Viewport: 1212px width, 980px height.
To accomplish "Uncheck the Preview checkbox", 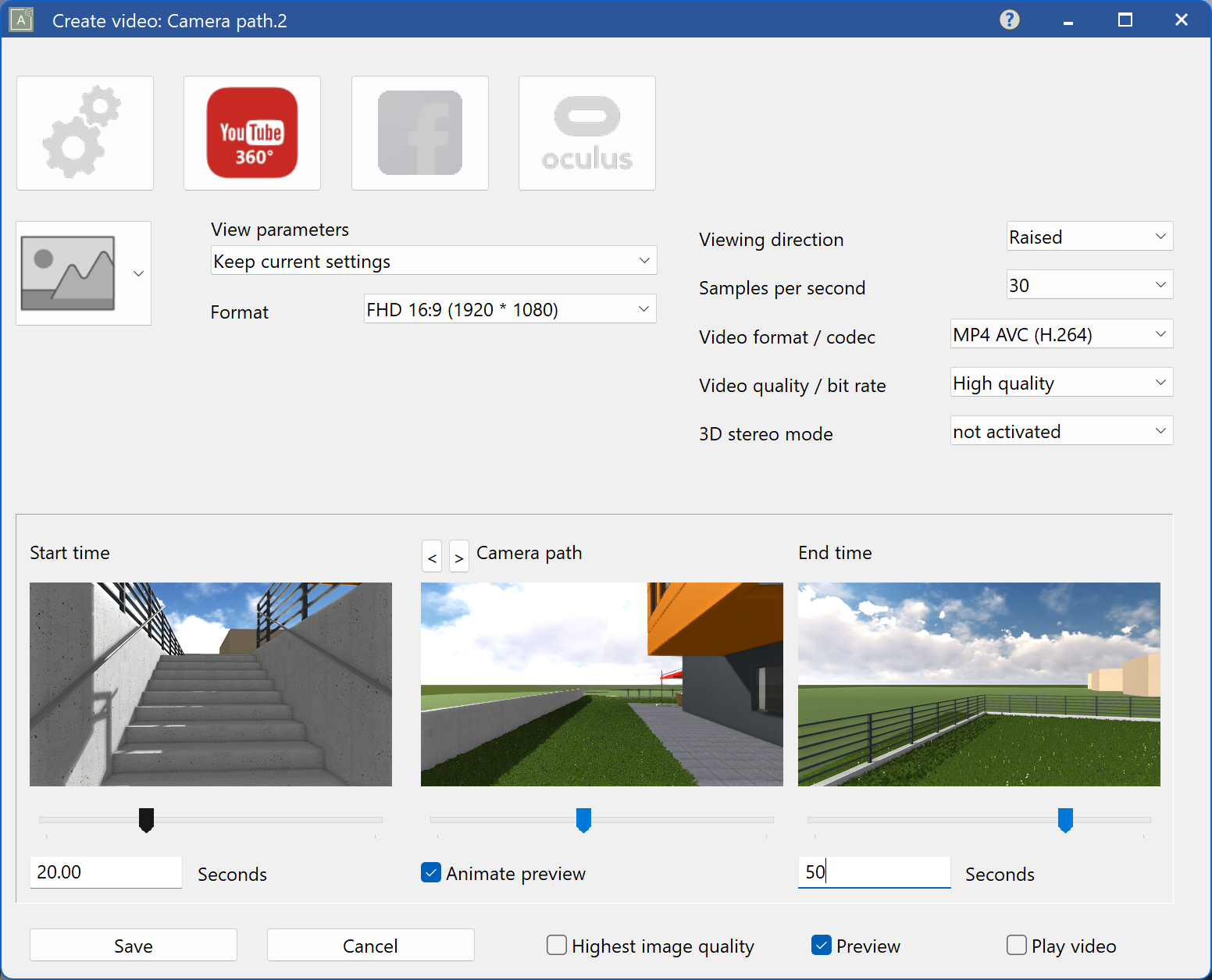I will click(x=822, y=946).
